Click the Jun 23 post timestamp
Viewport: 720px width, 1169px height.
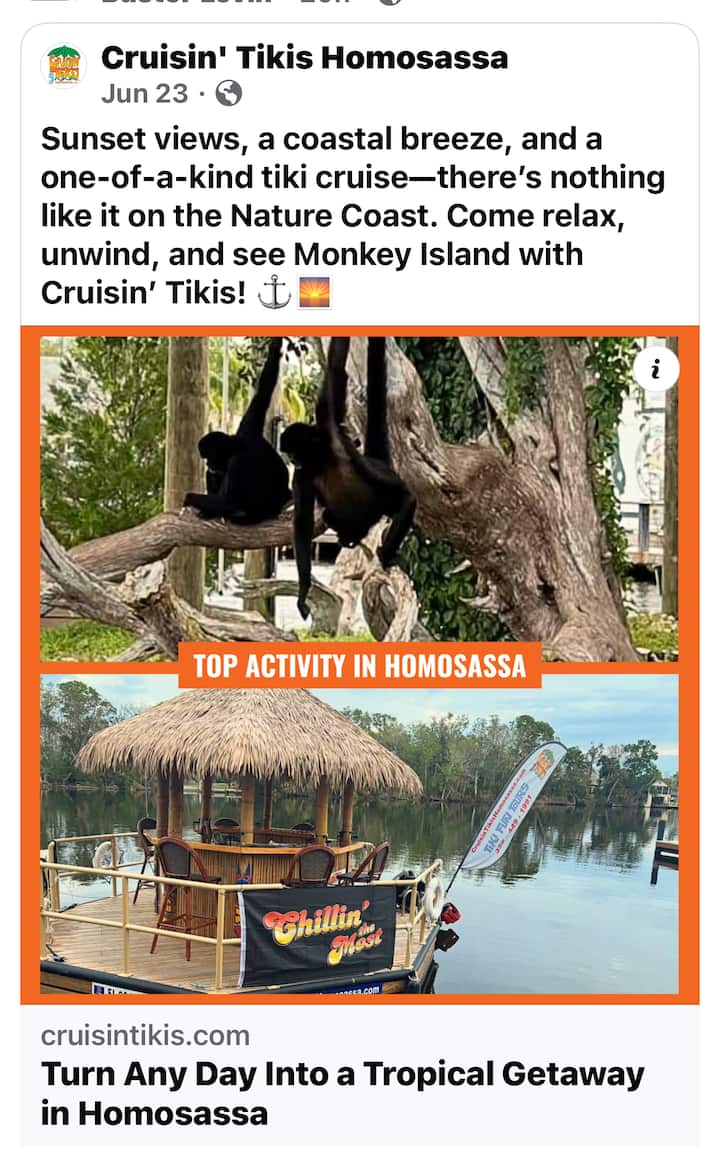pos(145,94)
